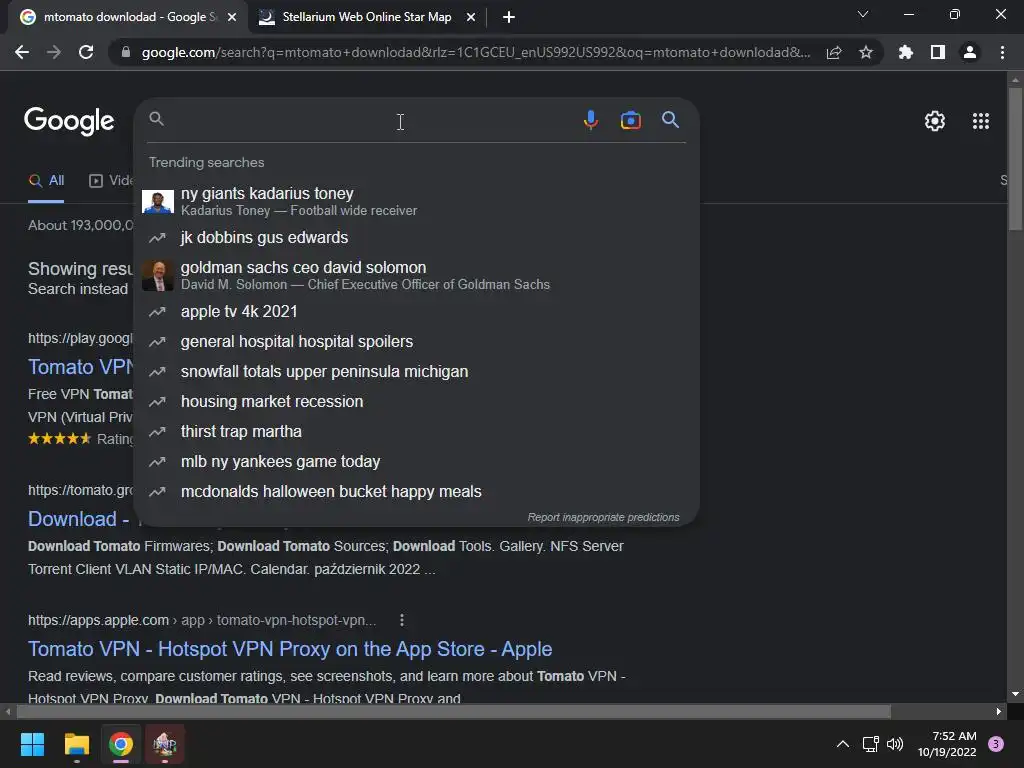Click the horizontal page scrollbar thumb
Image resolution: width=1024 pixels, height=768 pixels.
pos(454,711)
